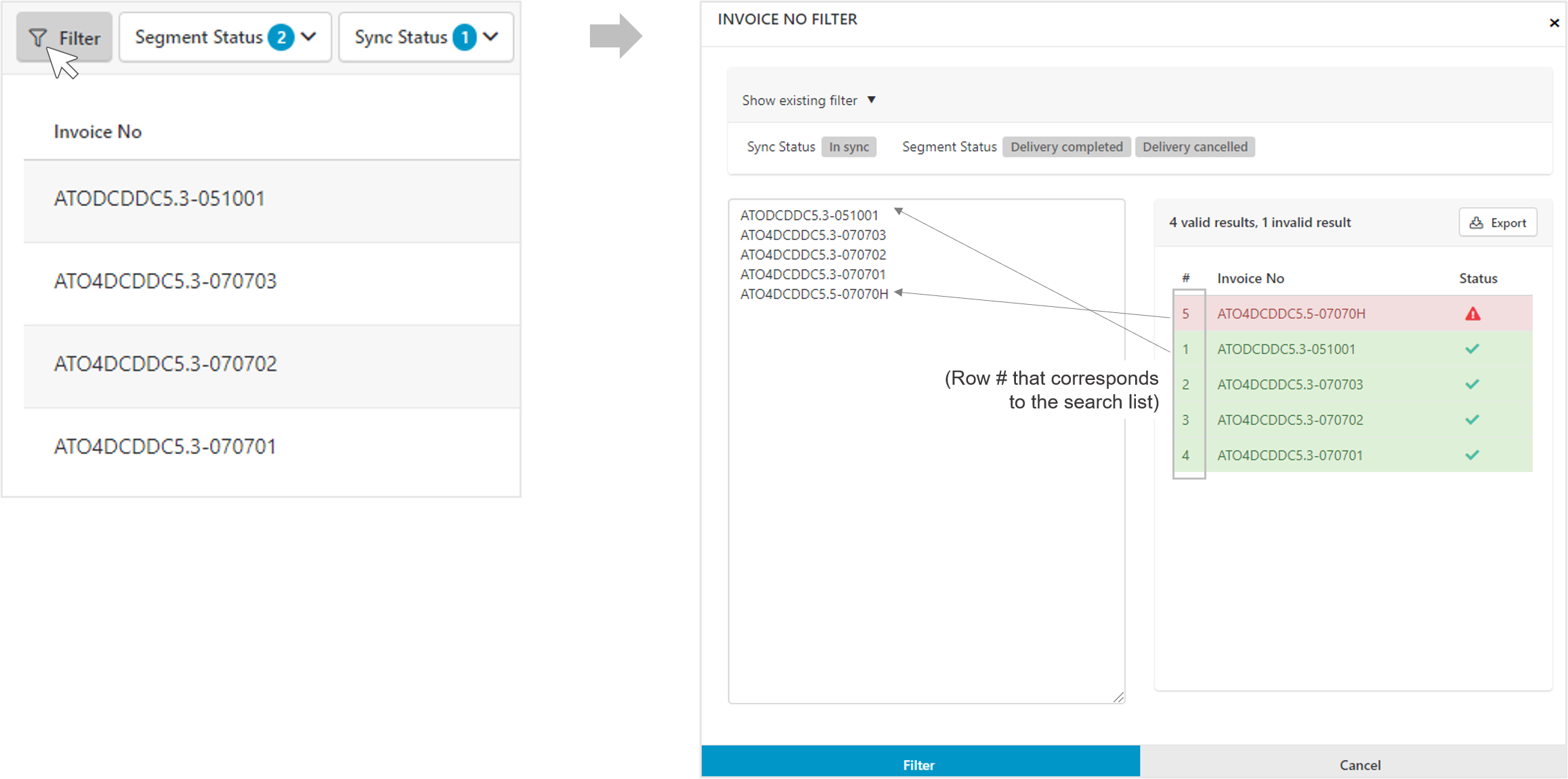Open the Segment Status dropdown
This screenshot has height=779, width=1568.
point(225,37)
